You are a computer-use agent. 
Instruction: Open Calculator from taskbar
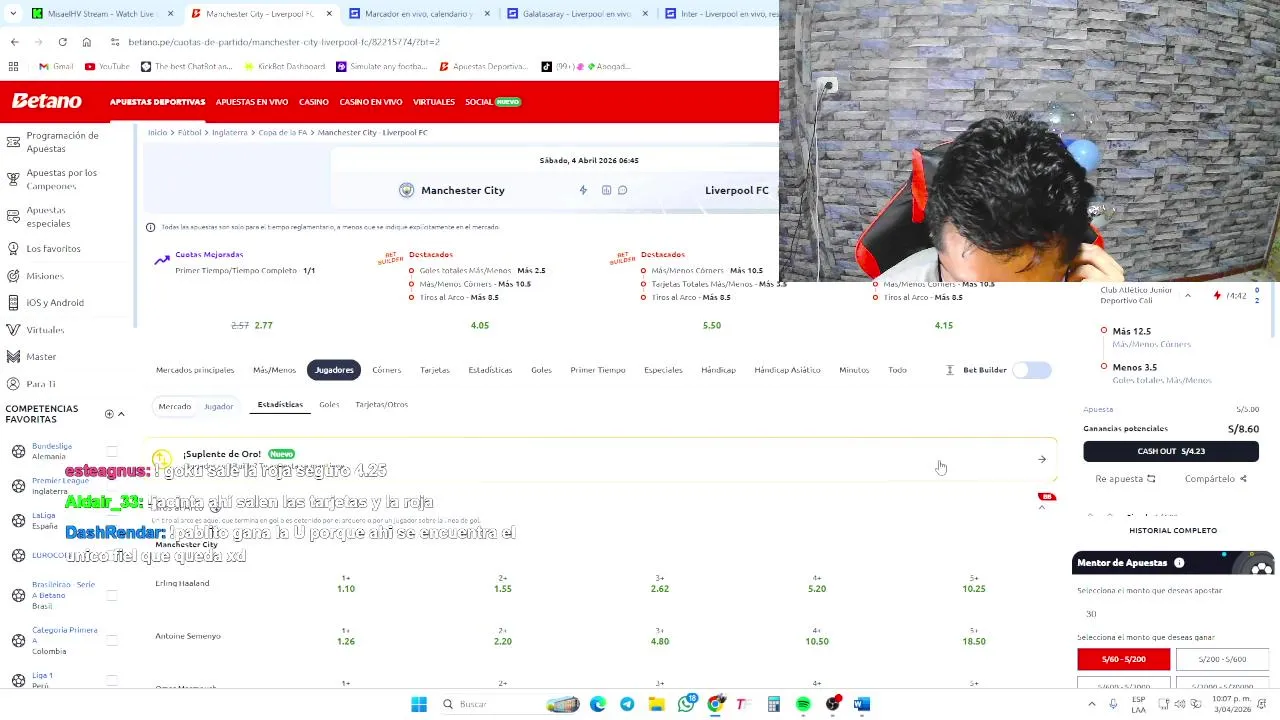coord(773,704)
